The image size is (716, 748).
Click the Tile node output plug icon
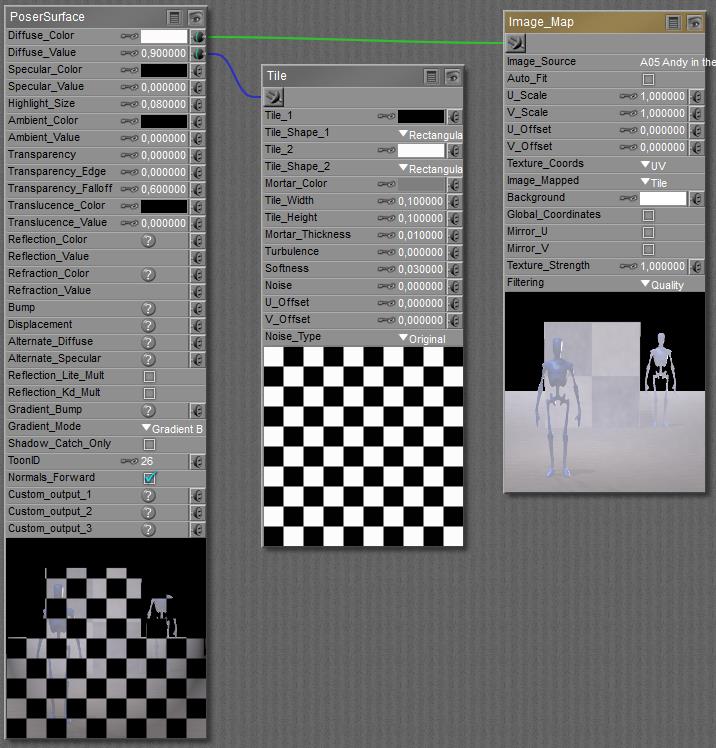pyautogui.click(x=274, y=97)
